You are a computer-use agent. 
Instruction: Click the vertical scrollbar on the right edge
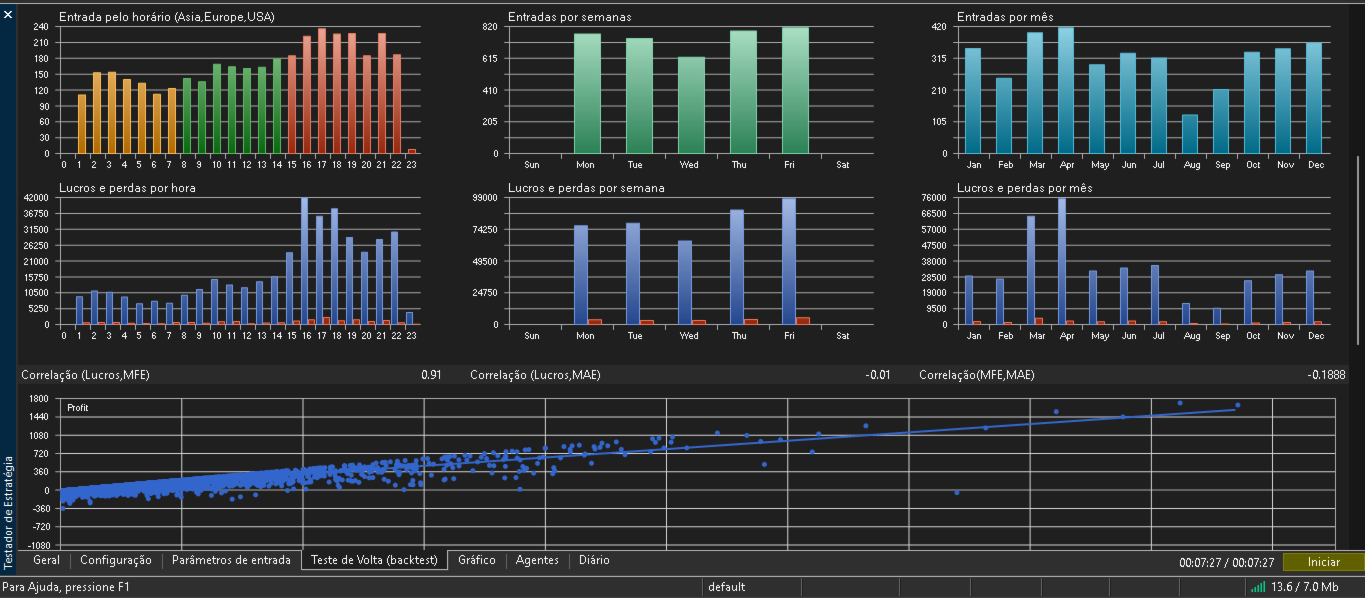coord(1358,250)
